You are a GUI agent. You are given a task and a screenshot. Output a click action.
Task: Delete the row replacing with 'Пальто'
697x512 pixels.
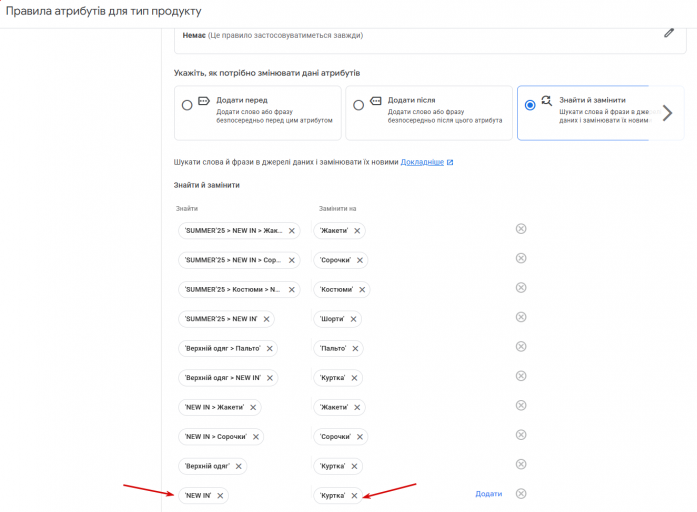click(520, 347)
